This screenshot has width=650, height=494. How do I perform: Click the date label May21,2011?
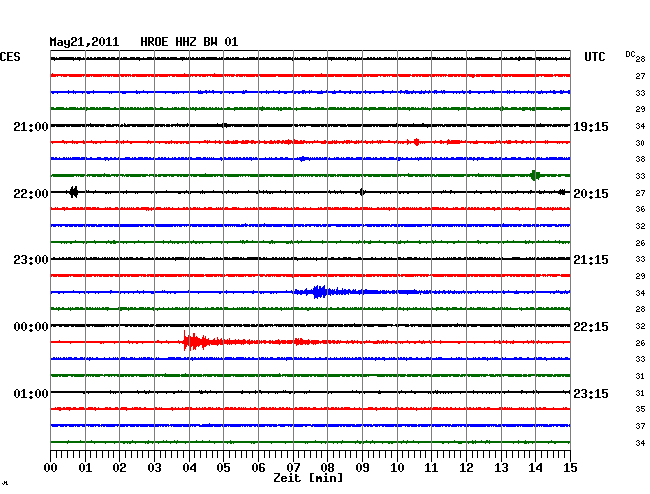84,42
